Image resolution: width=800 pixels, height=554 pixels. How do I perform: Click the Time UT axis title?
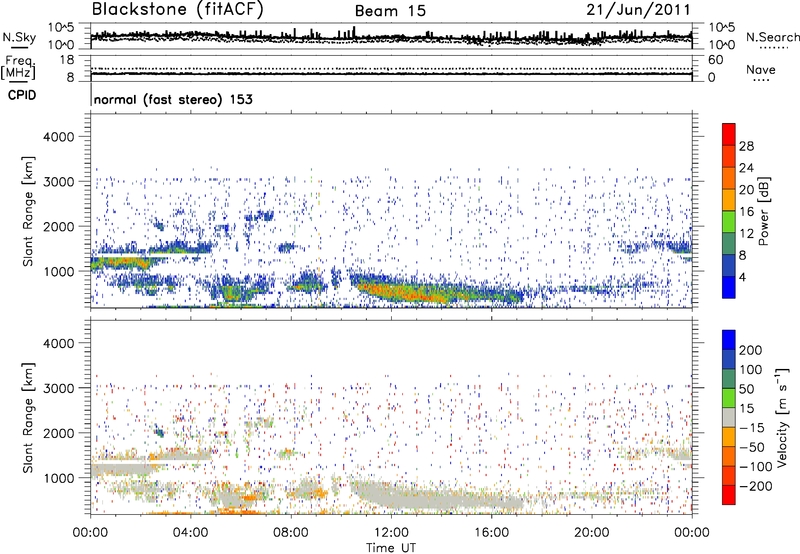click(x=391, y=548)
